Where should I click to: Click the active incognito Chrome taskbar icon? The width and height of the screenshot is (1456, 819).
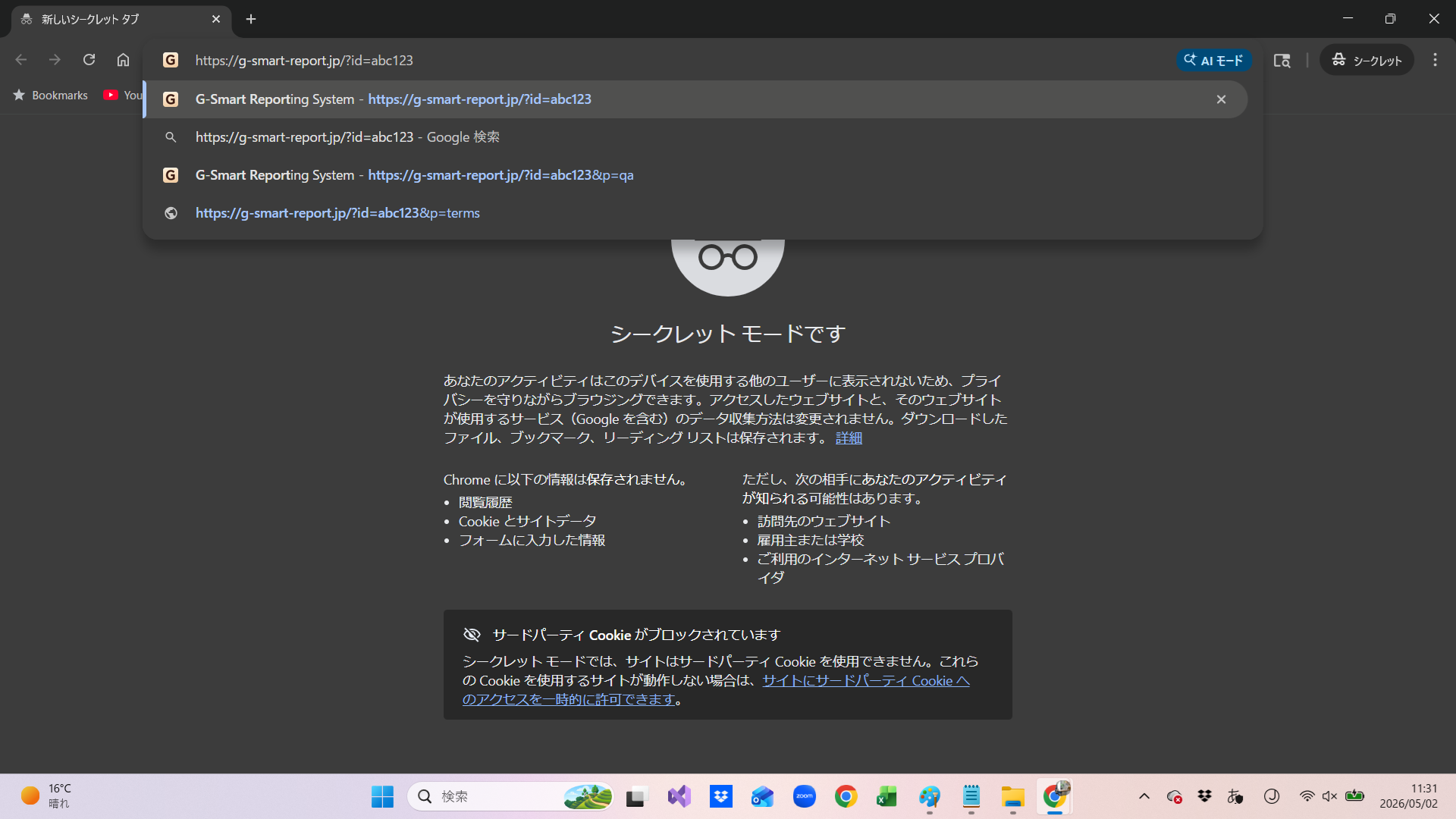coord(1055,796)
